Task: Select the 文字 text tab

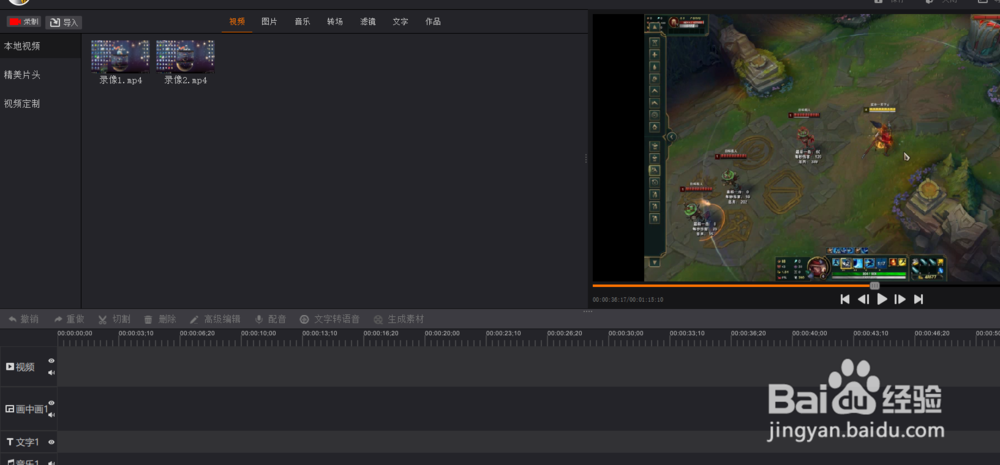Action: click(401, 22)
